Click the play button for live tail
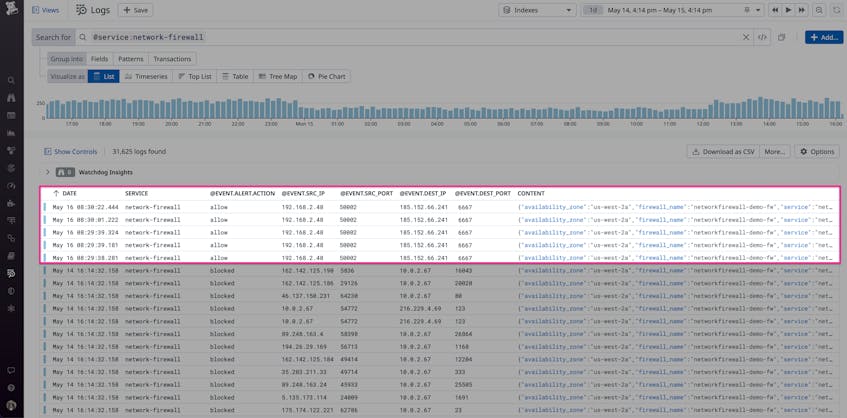The height and width of the screenshot is (418, 847). coord(789,10)
